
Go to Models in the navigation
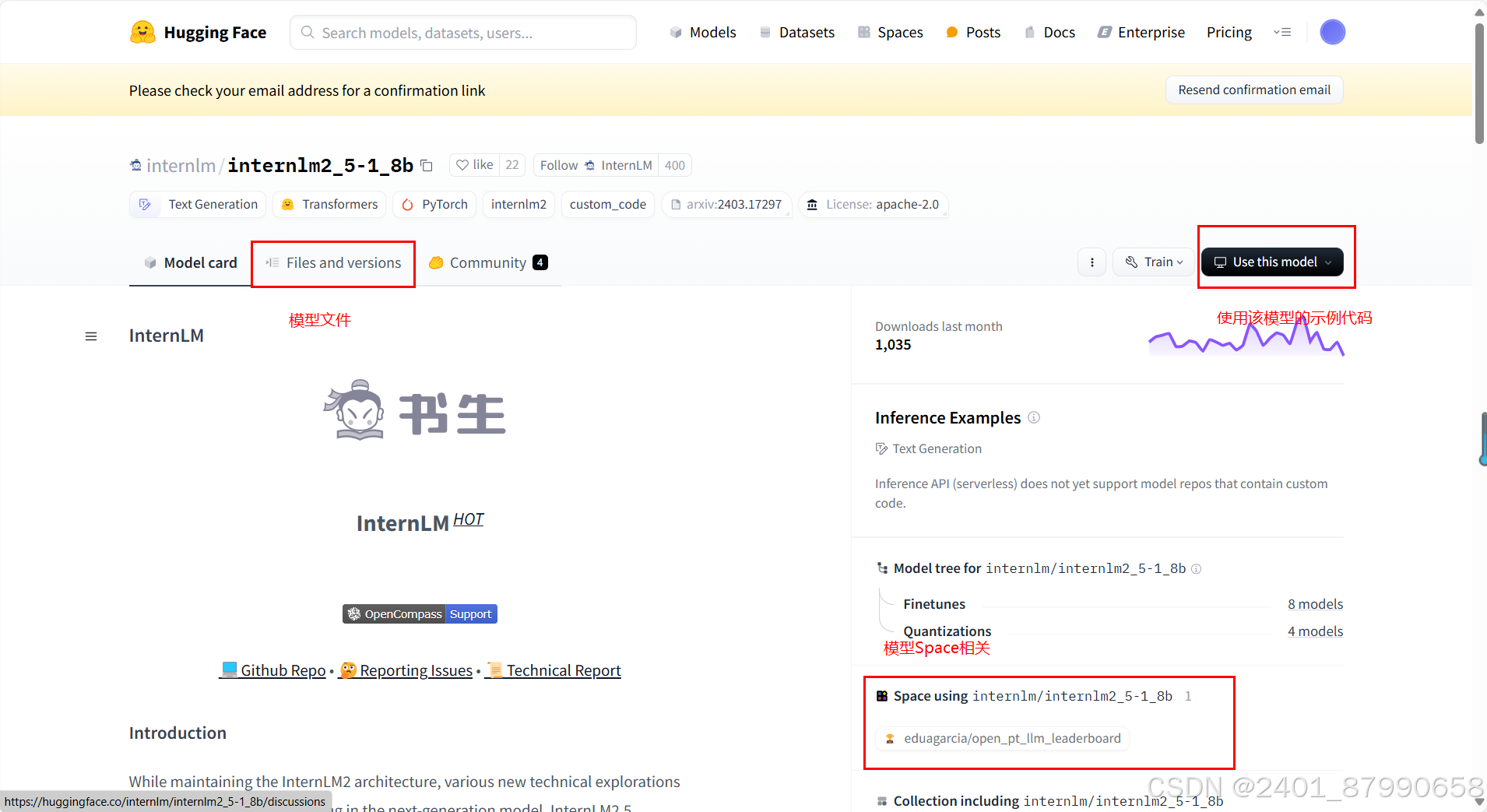coord(703,32)
